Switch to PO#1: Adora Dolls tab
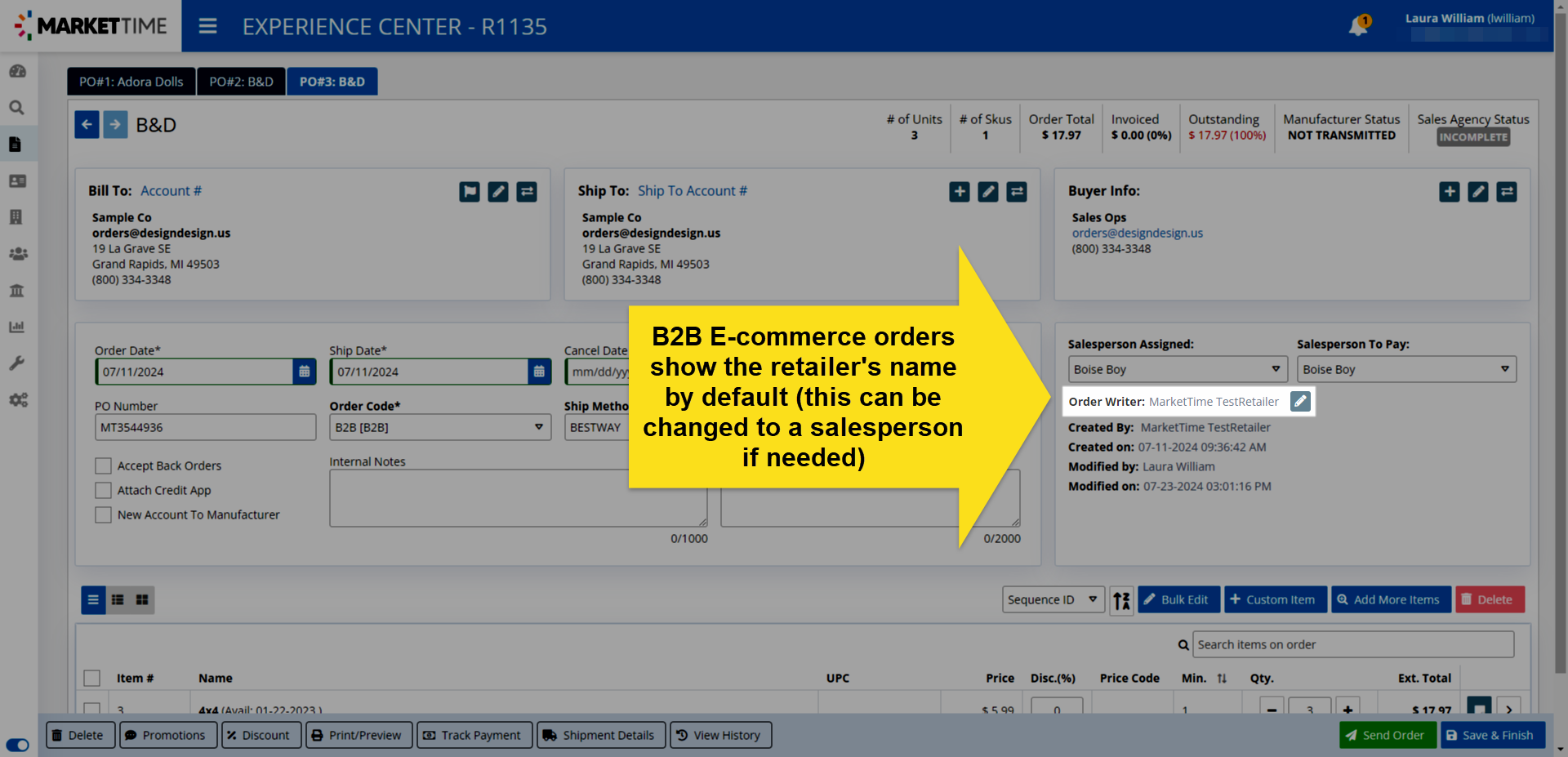This screenshot has height=757, width=1568. click(131, 82)
